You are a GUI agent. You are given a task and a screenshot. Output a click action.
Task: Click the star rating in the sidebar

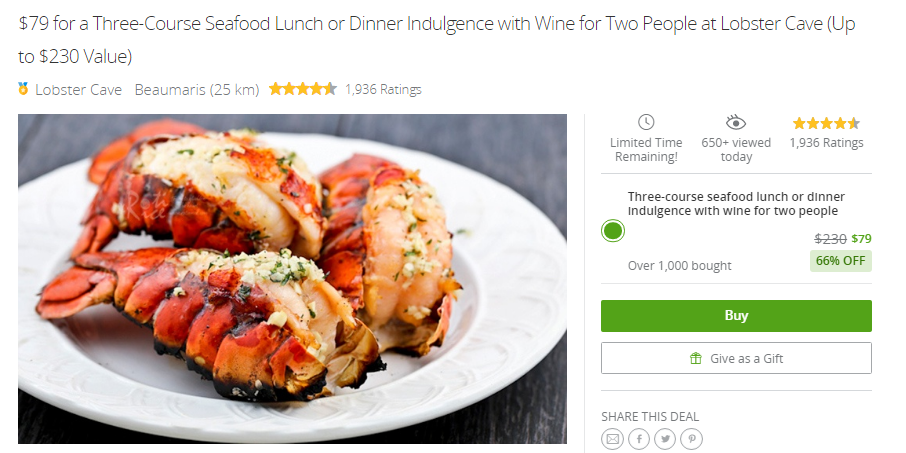(826, 123)
